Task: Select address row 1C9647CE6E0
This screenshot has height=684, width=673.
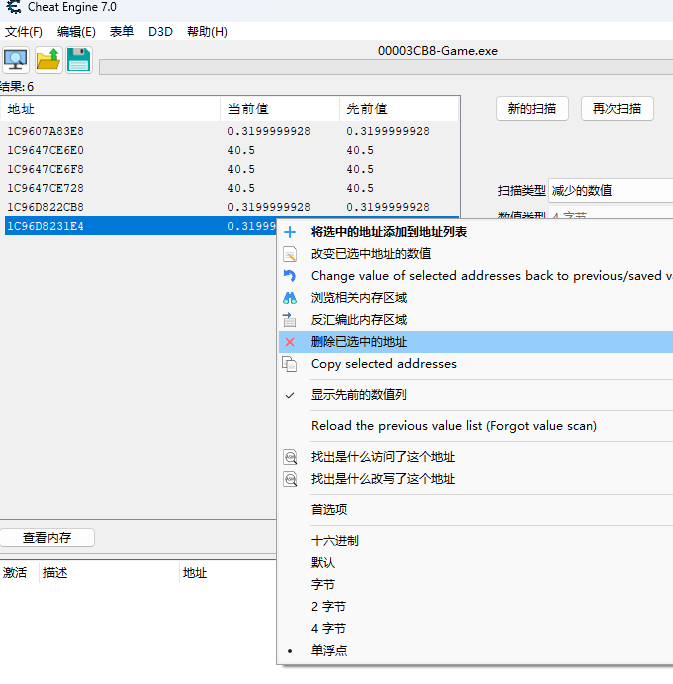Action: tap(232, 150)
